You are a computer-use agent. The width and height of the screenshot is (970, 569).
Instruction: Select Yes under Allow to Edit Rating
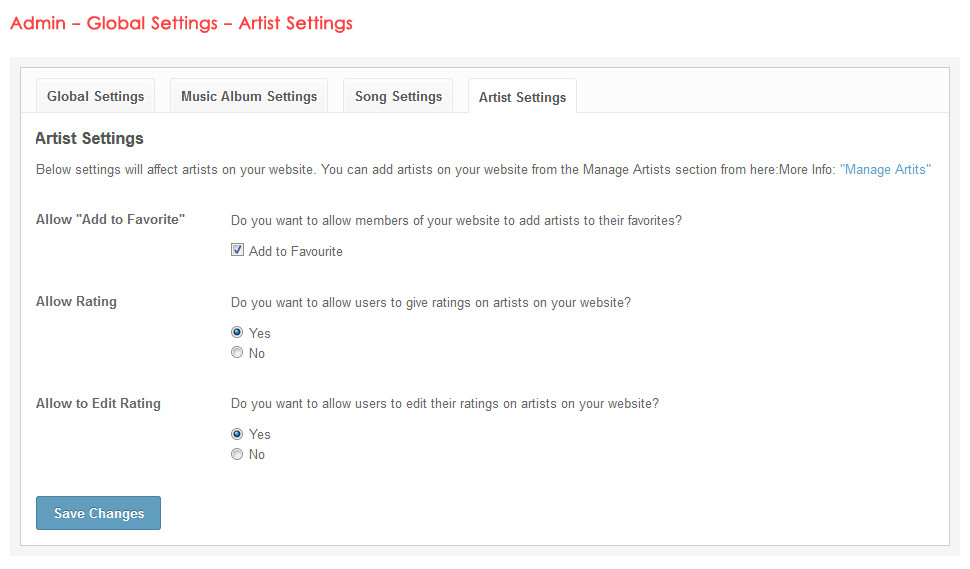click(x=237, y=434)
